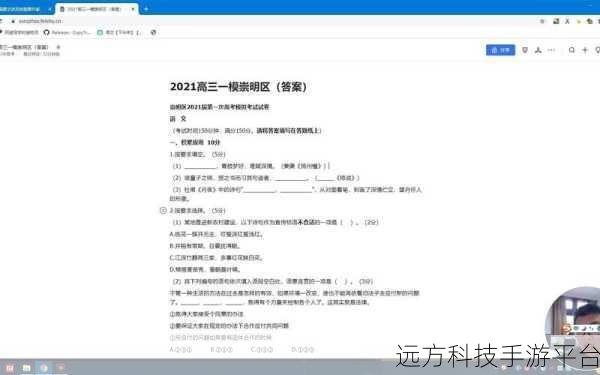This screenshot has height=375, width=600.
Task: Open the Chrome icon in the taskbar
Action: pyautogui.click(x=44, y=368)
